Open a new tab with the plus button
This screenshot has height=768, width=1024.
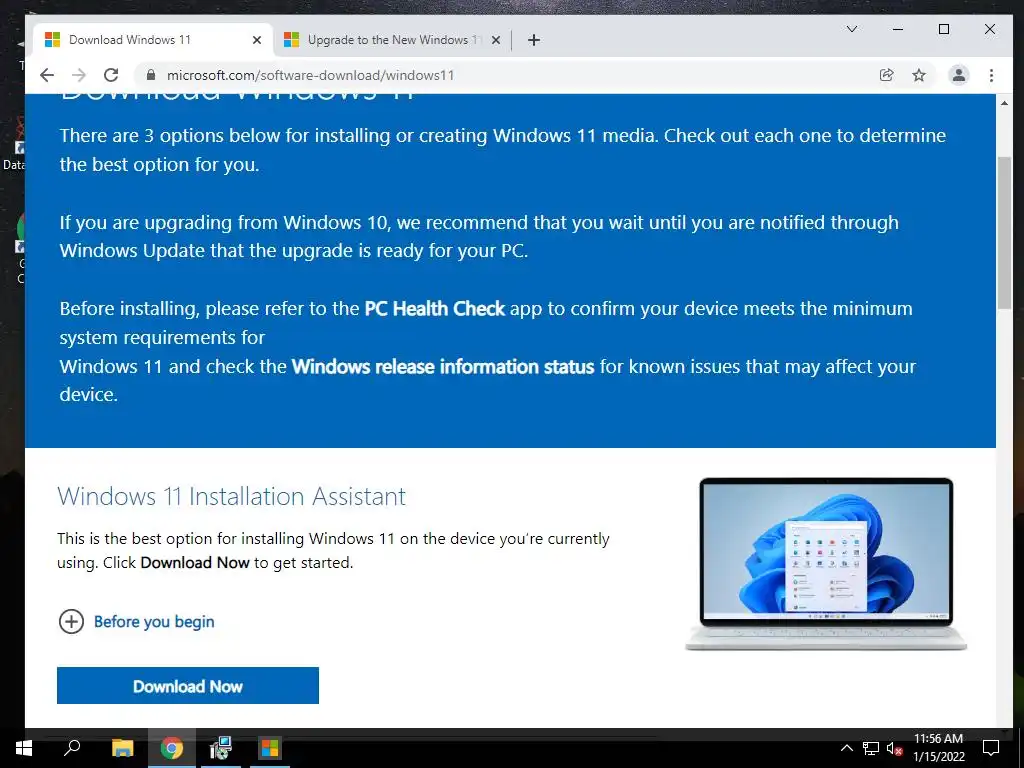[534, 40]
